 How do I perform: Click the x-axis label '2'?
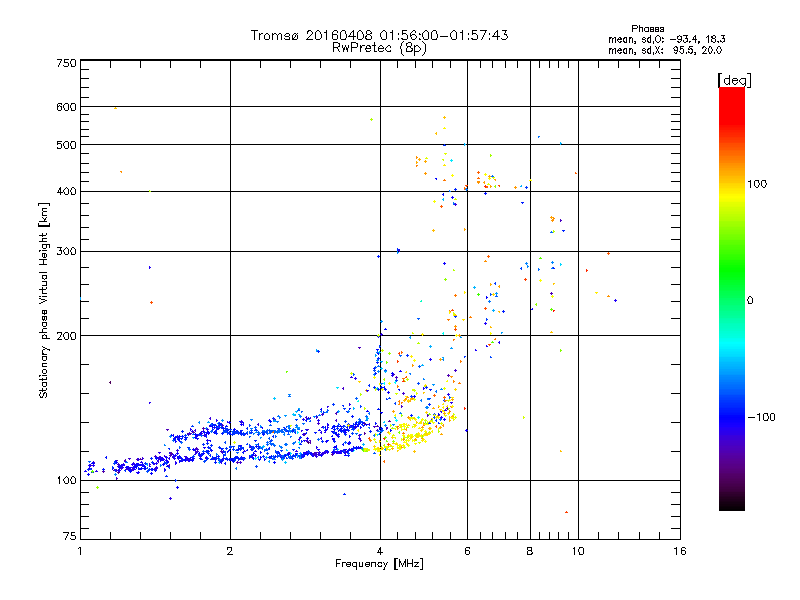click(230, 551)
